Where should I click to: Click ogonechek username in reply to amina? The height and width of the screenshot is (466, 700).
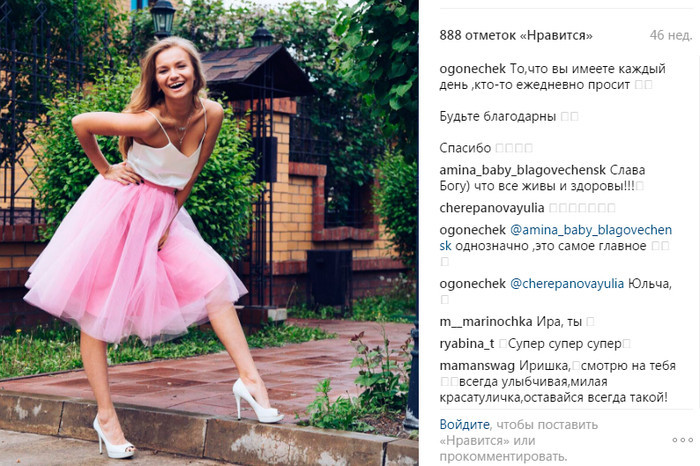(x=472, y=230)
